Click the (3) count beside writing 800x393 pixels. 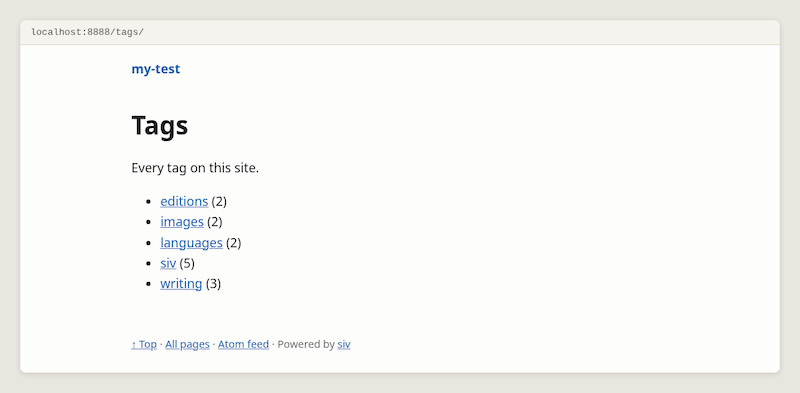(213, 284)
